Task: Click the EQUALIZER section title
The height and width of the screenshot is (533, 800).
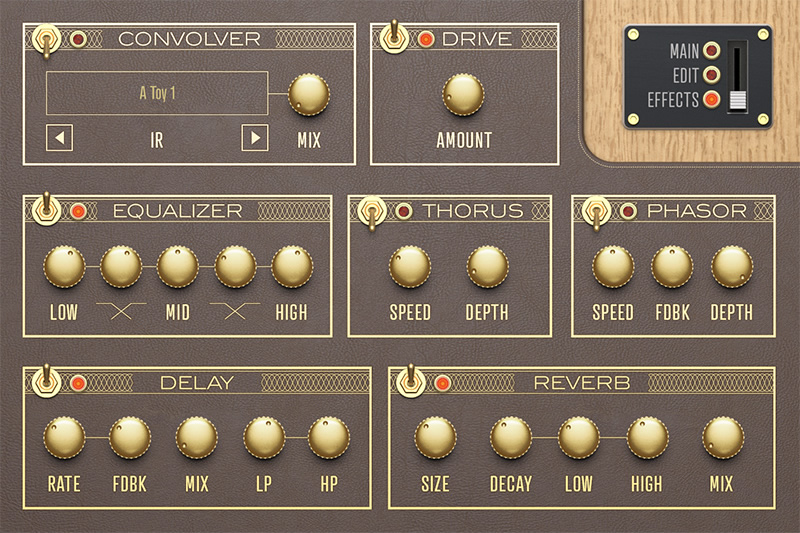Action: (178, 211)
